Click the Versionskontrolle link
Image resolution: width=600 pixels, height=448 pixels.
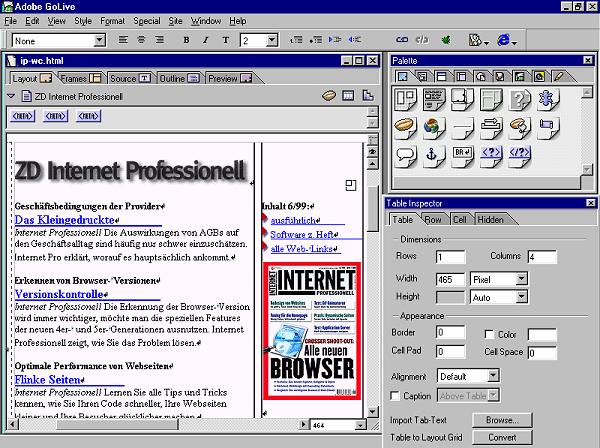60,294
